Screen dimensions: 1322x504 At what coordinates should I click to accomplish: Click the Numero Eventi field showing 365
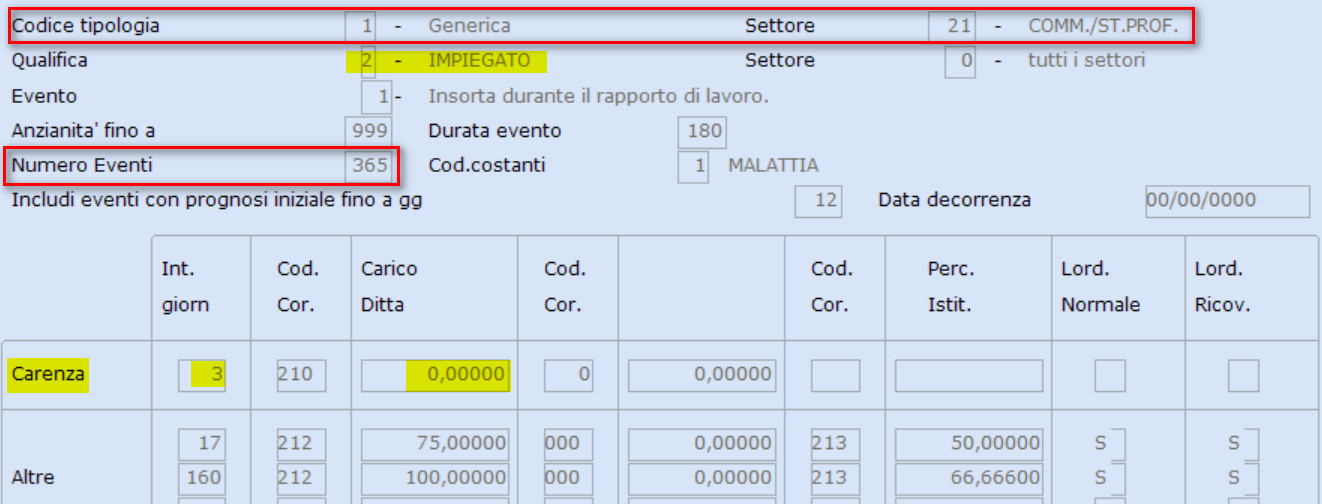coord(368,165)
